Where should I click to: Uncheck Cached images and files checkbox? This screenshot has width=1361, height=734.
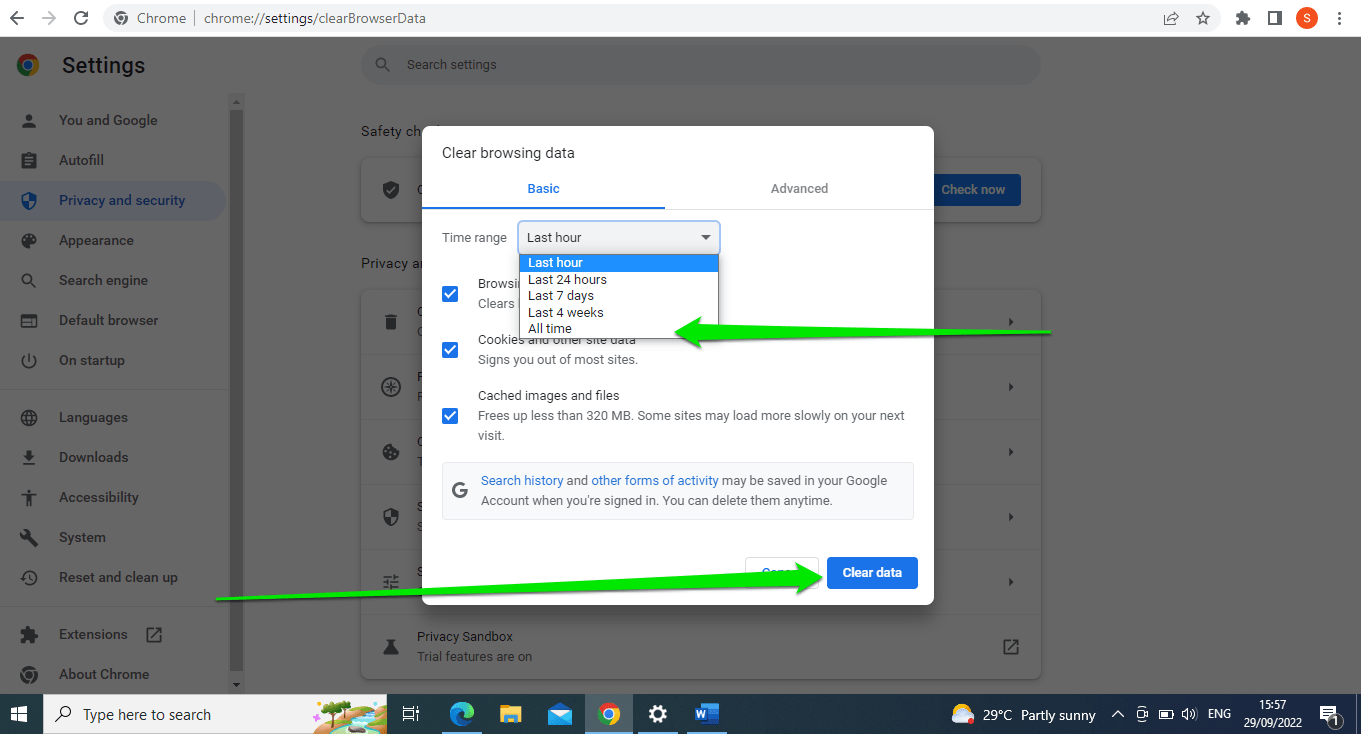tap(450, 416)
